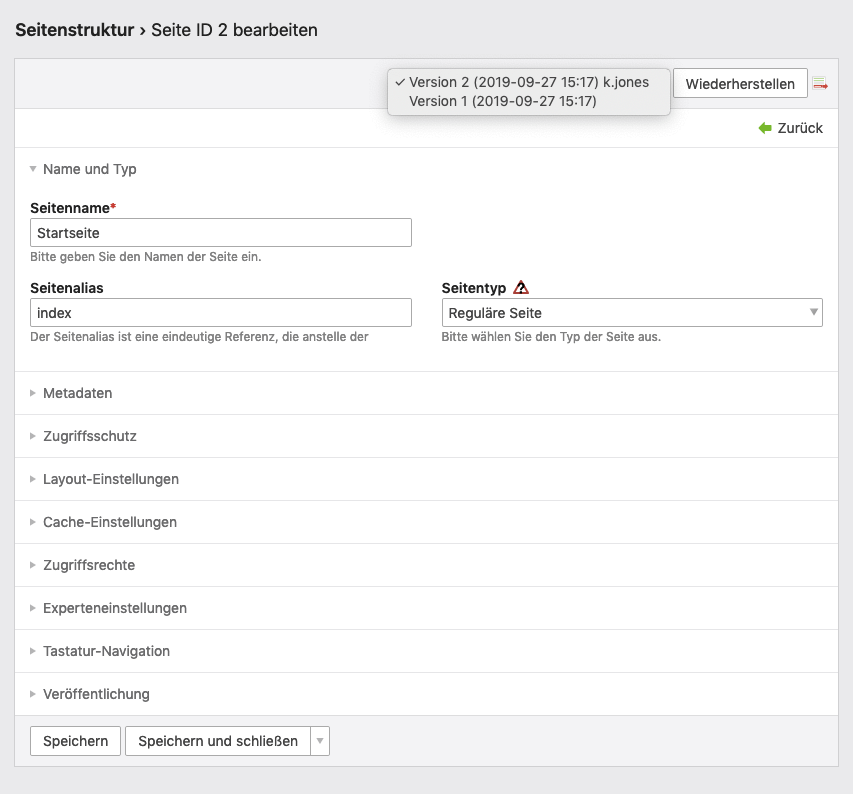Click the Seitentyp warning triangle icon
Screen dimensions: 853x794
click(x=521, y=287)
